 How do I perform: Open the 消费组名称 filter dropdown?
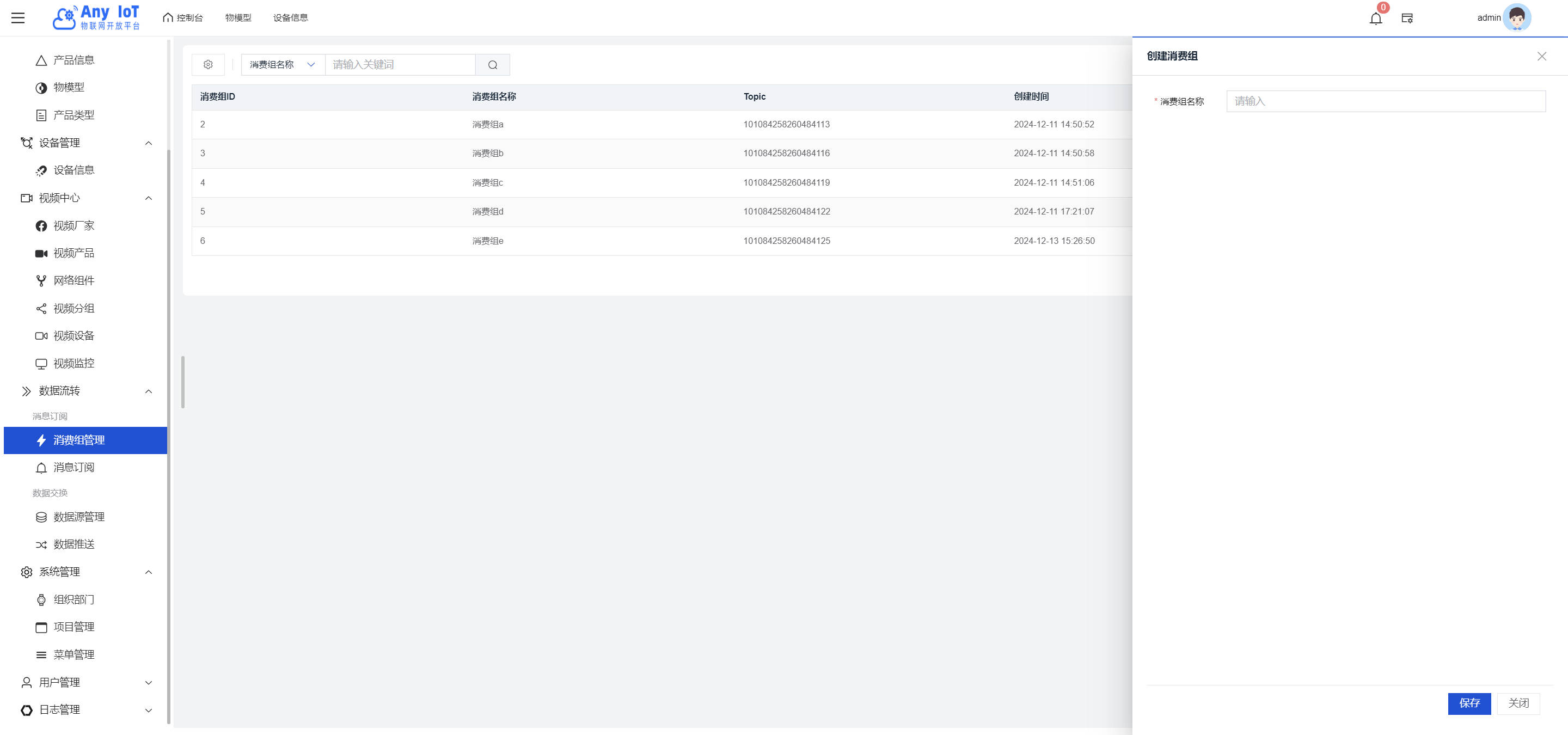(x=283, y=65)
